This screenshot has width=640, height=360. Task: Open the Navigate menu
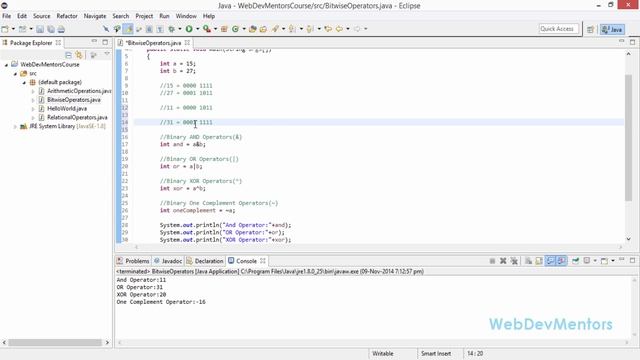click(95, 16)
